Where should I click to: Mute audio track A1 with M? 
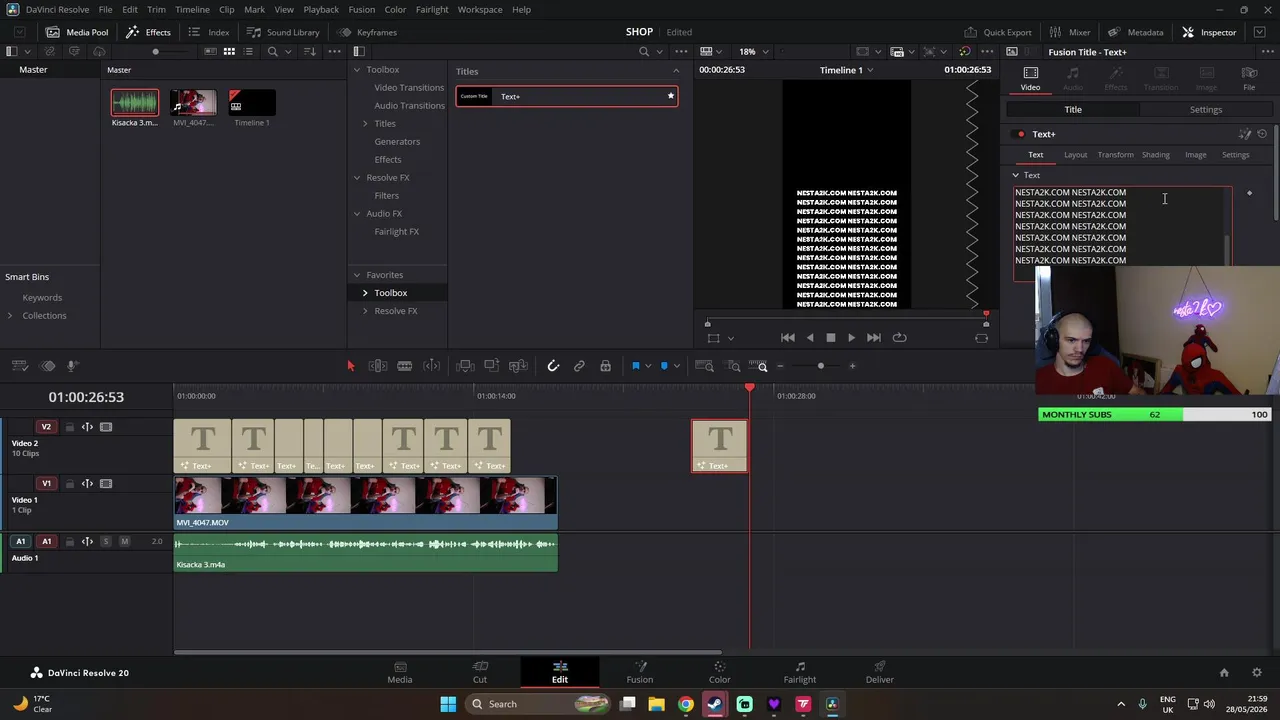[x=124, y=541]
